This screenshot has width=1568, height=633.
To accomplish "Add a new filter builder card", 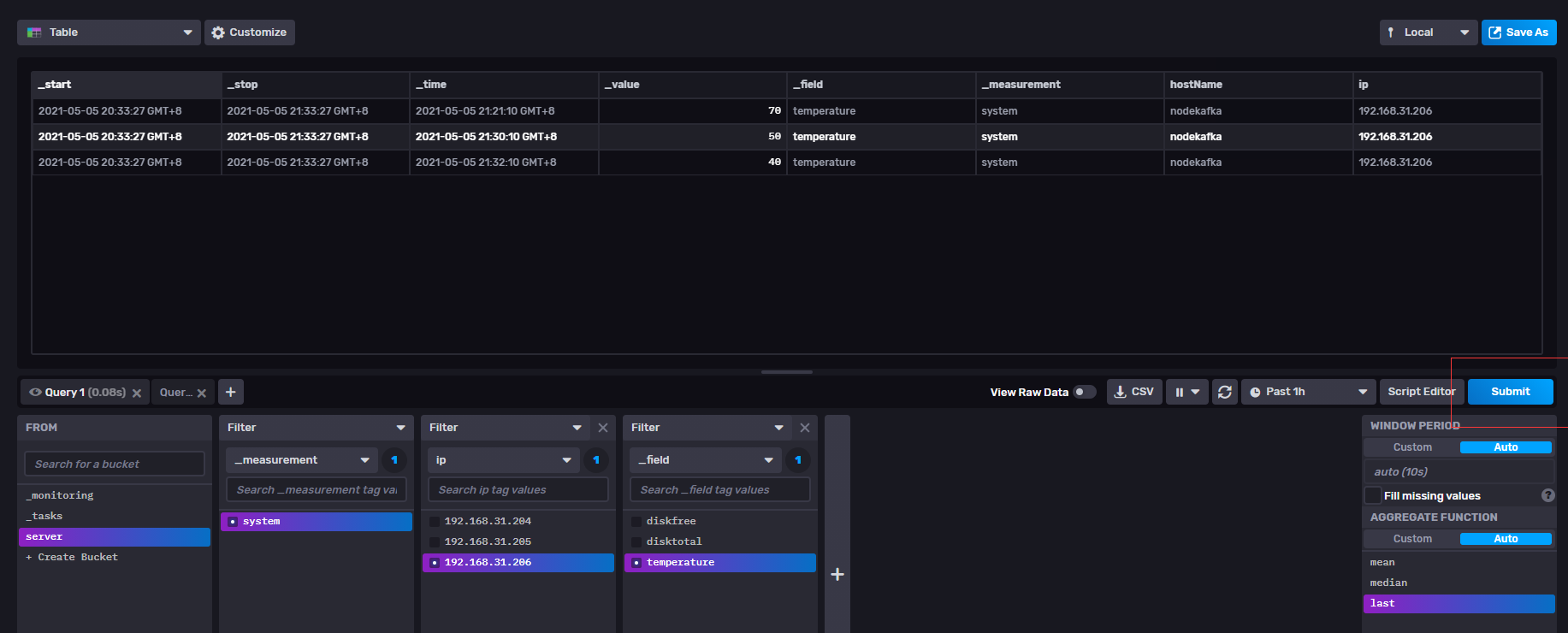I will [x=837, y=574].
